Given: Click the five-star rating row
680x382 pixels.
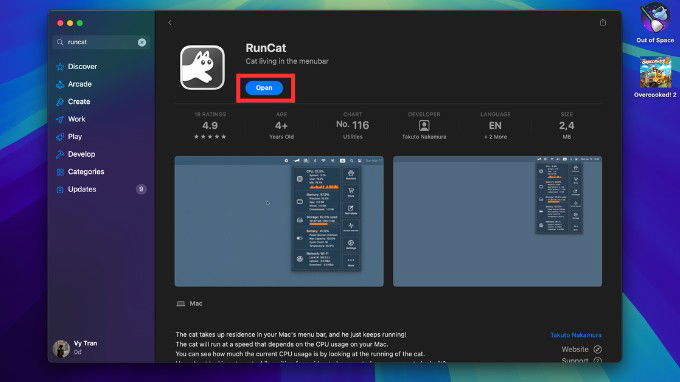Looking at the screenshot, I should click(210, 137).
